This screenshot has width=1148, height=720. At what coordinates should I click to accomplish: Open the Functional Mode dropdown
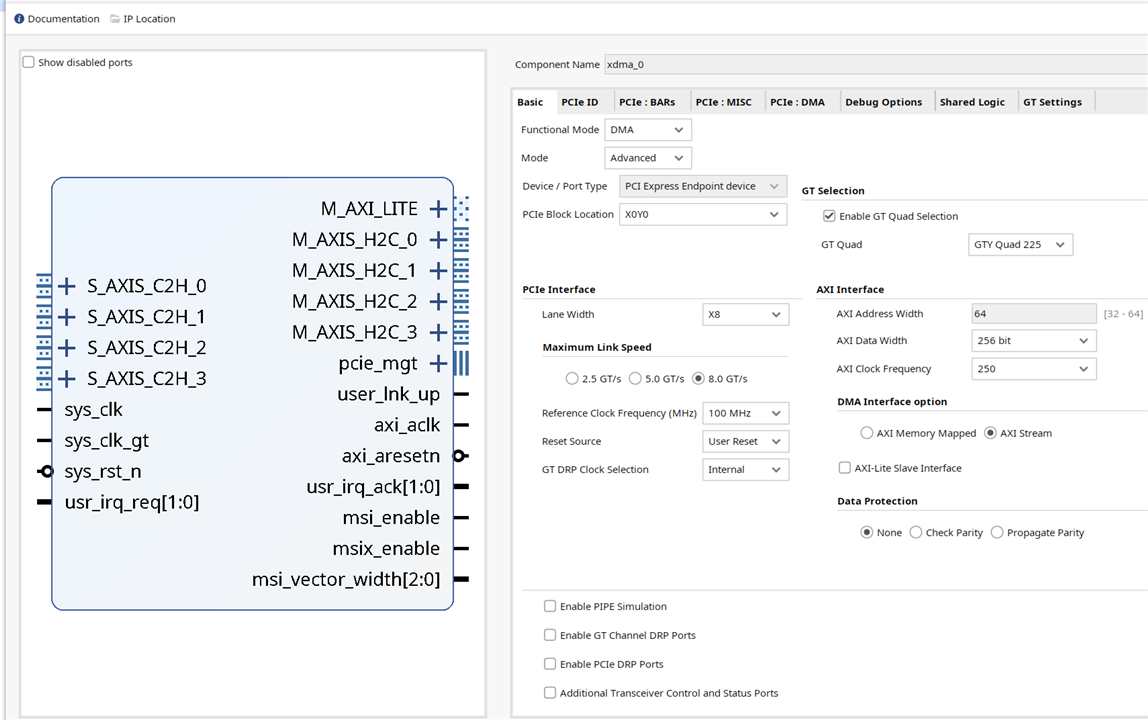[x=648, y=130]
